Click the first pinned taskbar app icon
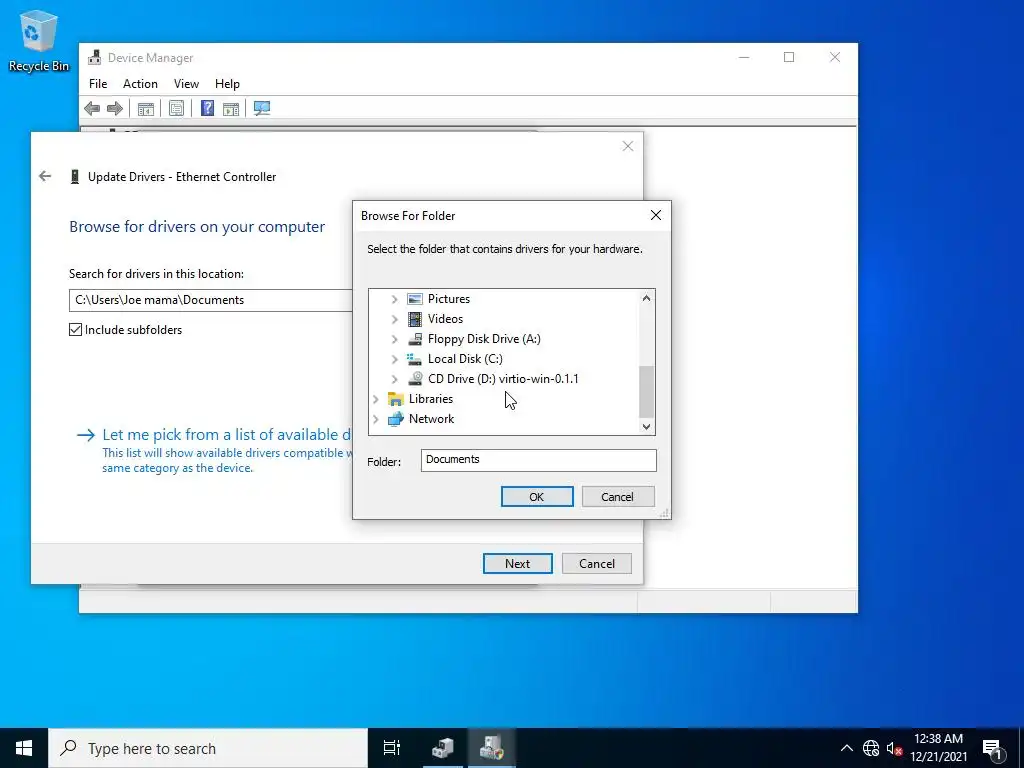This screenshot has width=1024, height=768. pos(443,748)
